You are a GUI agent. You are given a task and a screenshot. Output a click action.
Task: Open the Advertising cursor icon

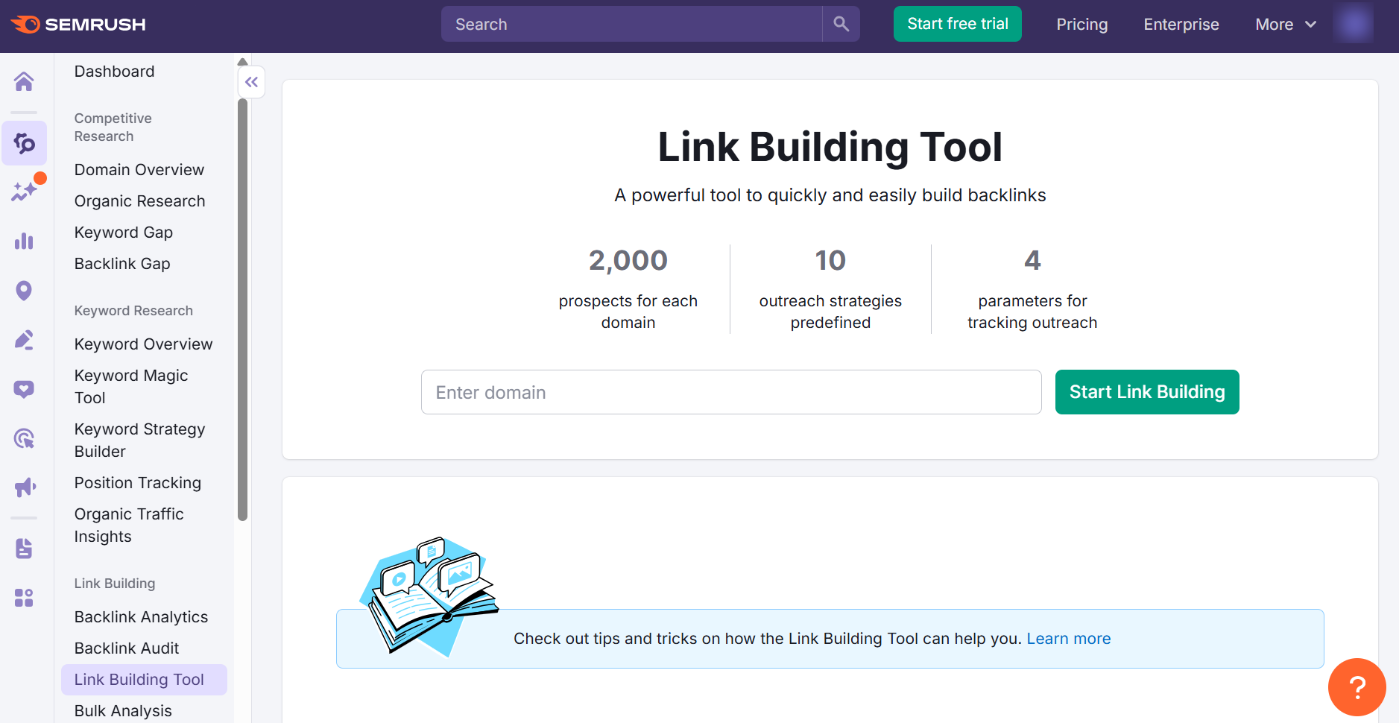(x=24, y=438)
